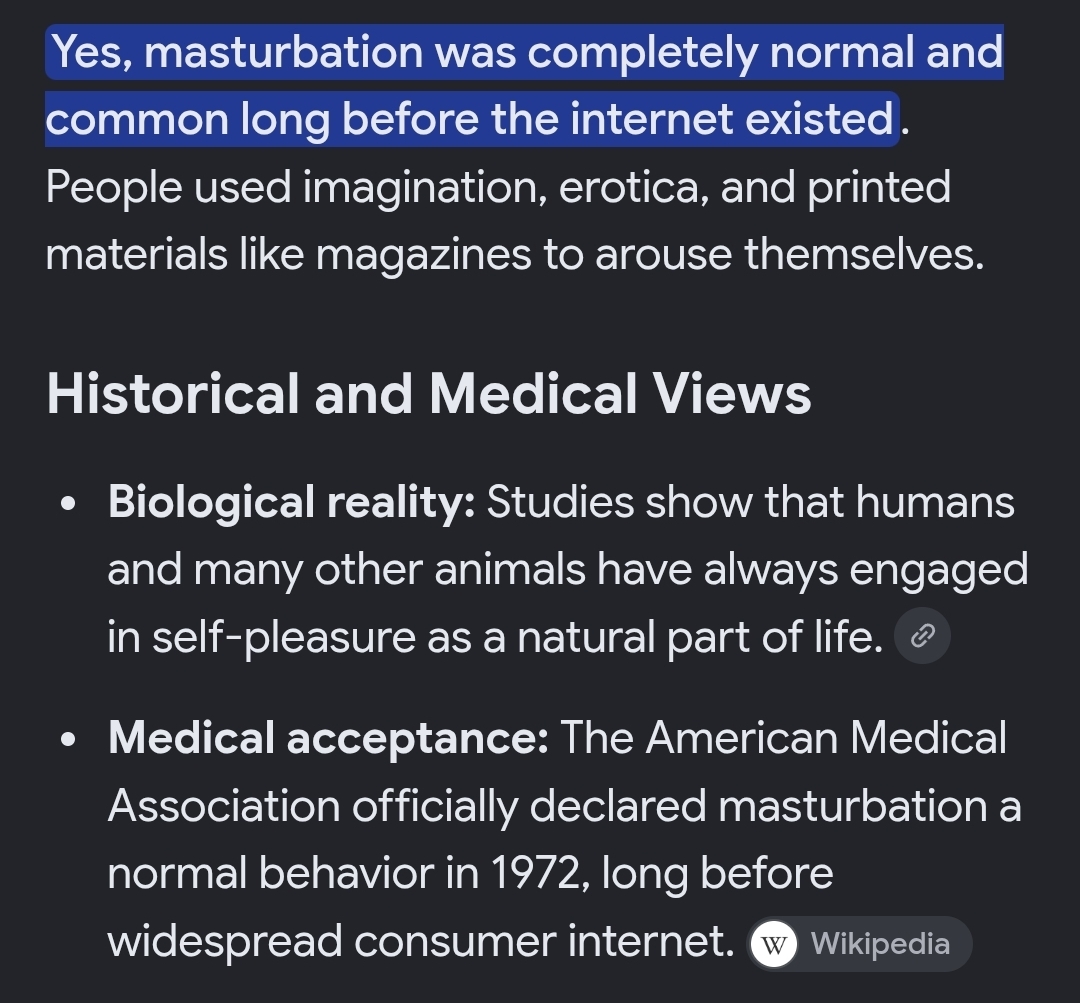Viewport: 1080px width, 1003px height.
Task: Open the link source chip after 'part of life'
Action: (x=922, y=635)
